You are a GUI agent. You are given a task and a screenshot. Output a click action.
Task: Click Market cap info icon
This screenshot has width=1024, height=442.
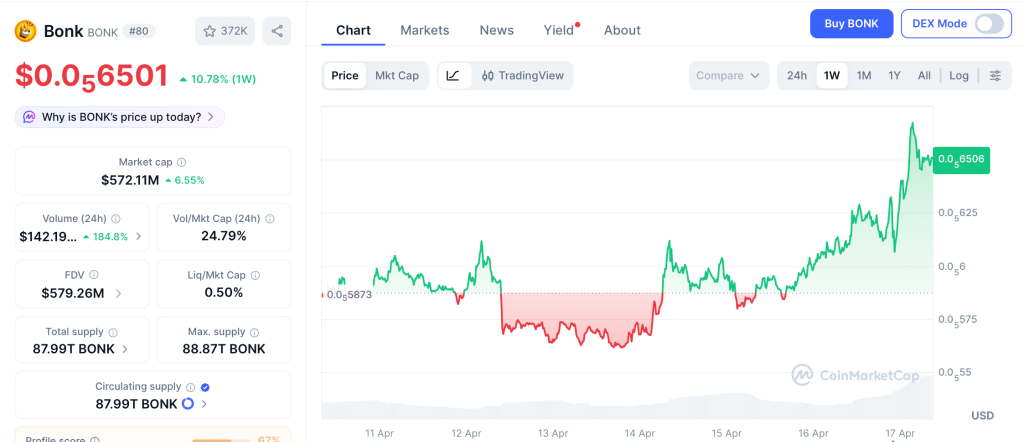182,162
